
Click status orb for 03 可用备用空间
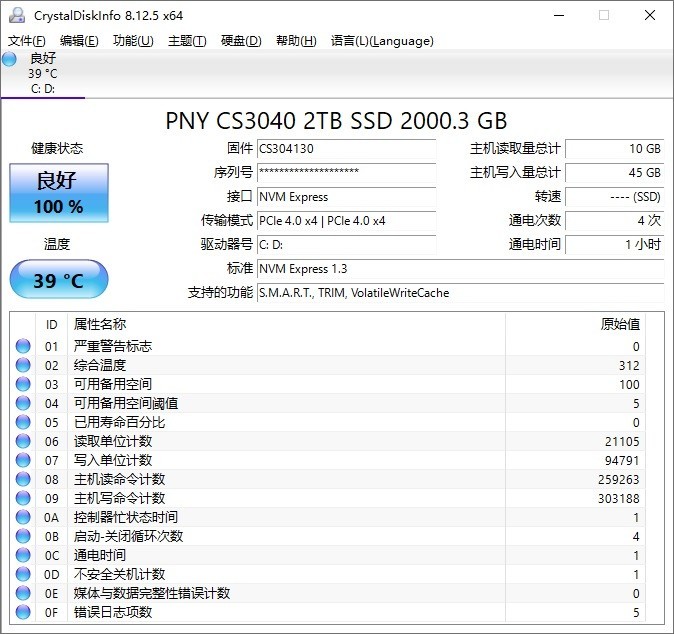(23, 384)
